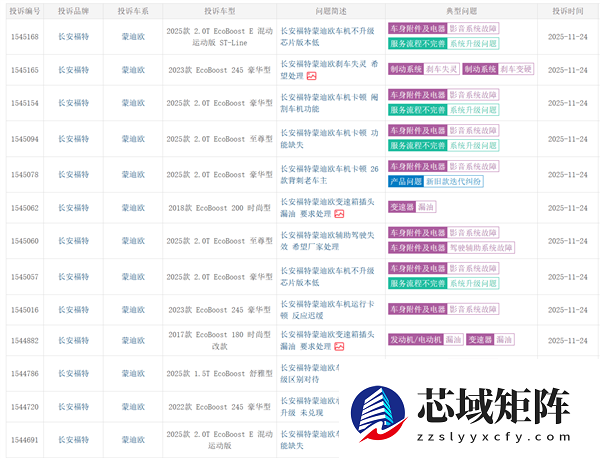600x459 pixels.
Task: Open image icon in complaint 1545165 description
Action: click(311, 76)
